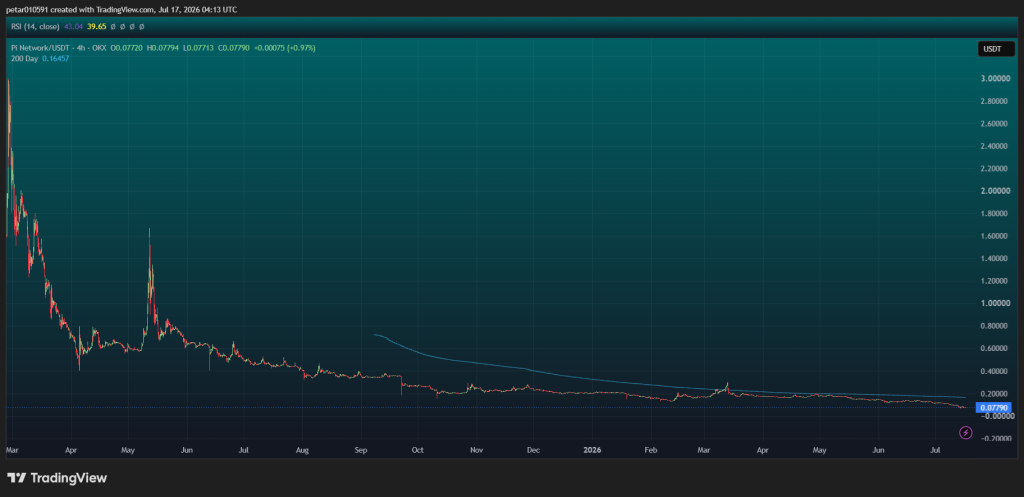This screenshot has width=1024, height=497.
Task: Select the 200 Day indicator label
Action: point(24,59)
